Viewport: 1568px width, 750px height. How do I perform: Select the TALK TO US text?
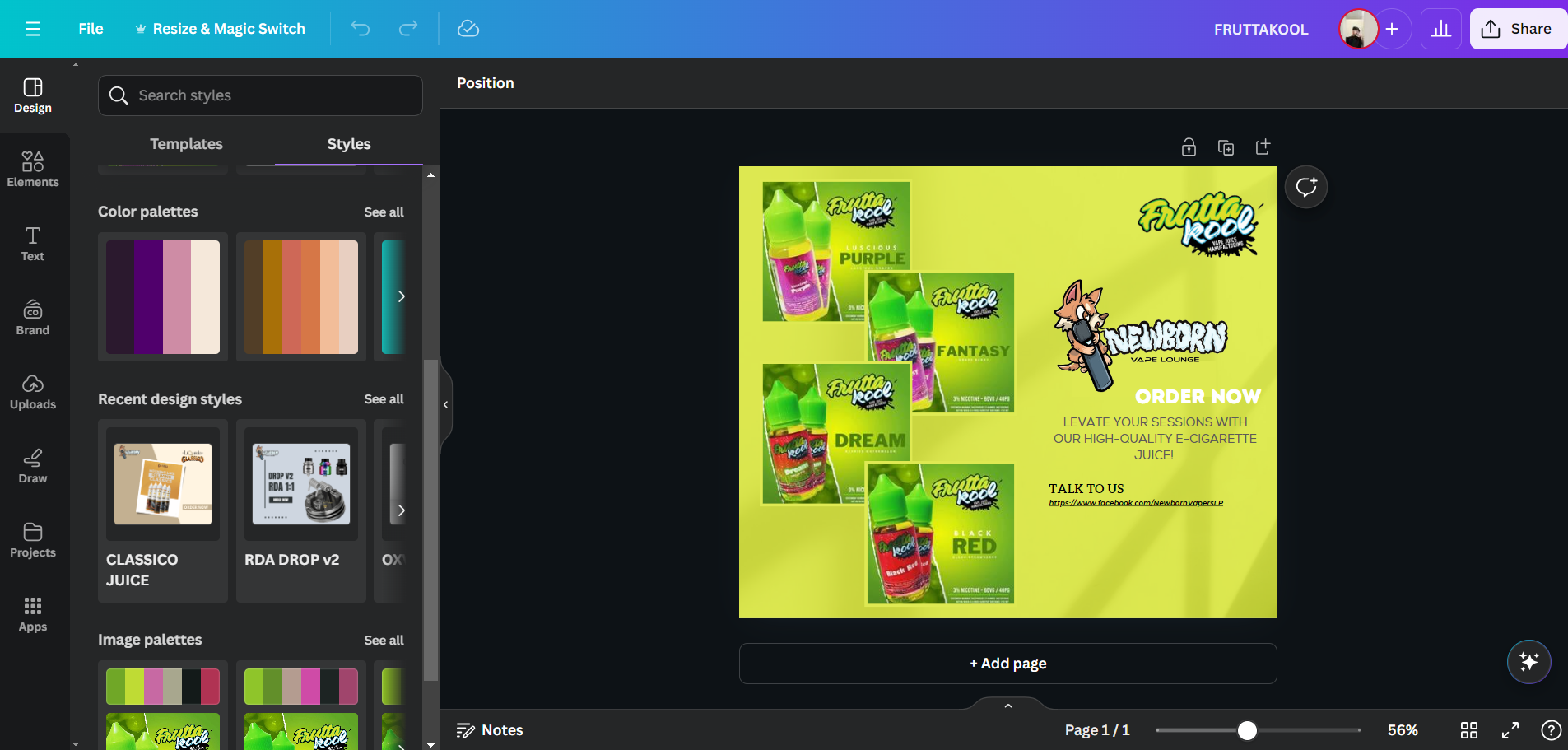pos(1086,489)
